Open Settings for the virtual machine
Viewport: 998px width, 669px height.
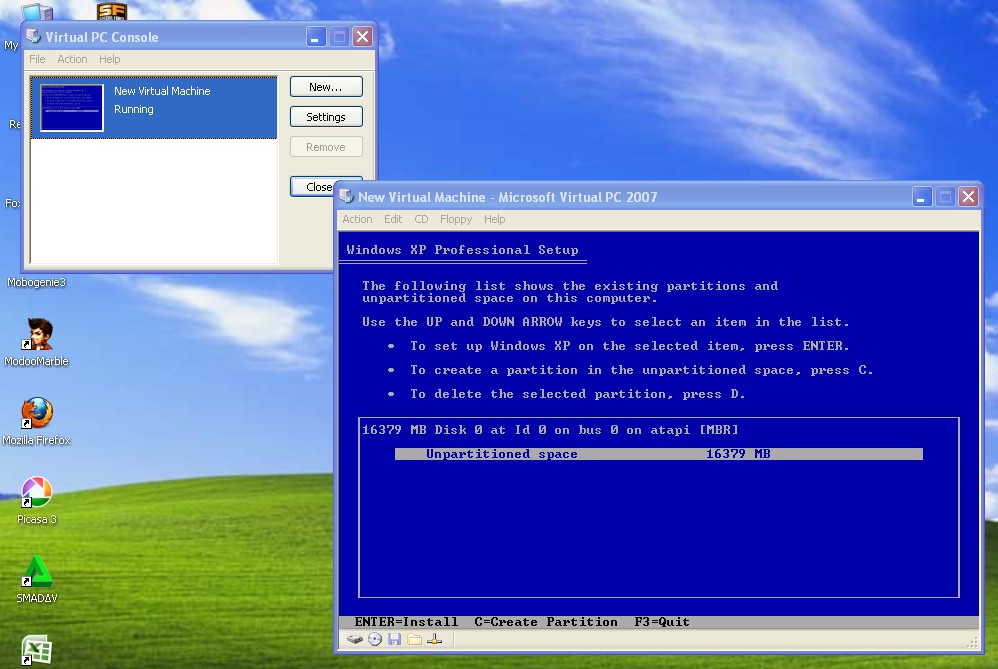pyautogui.click(x=326, y=116)
